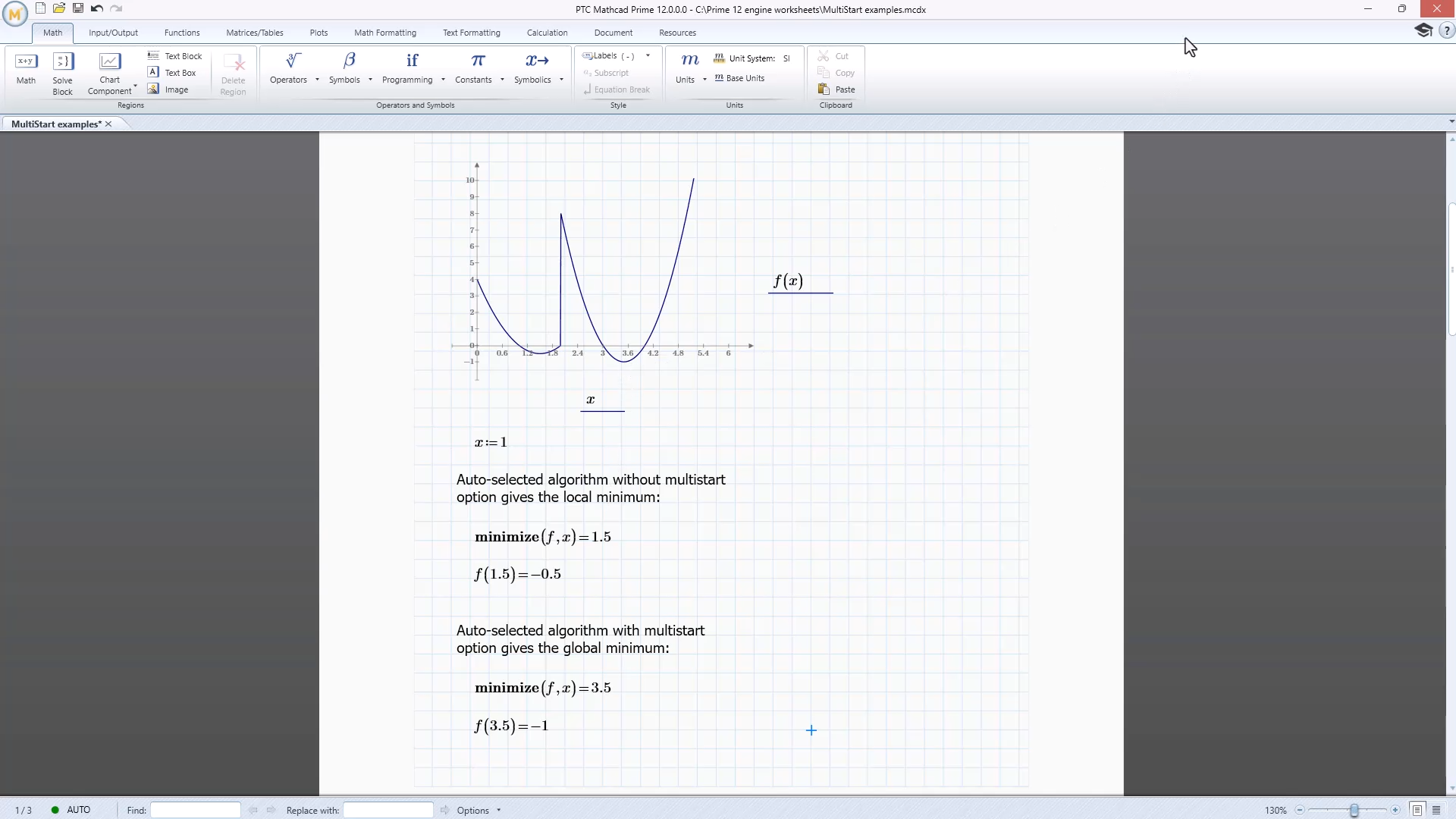Click the Undo arrow in the title bar

97,8
